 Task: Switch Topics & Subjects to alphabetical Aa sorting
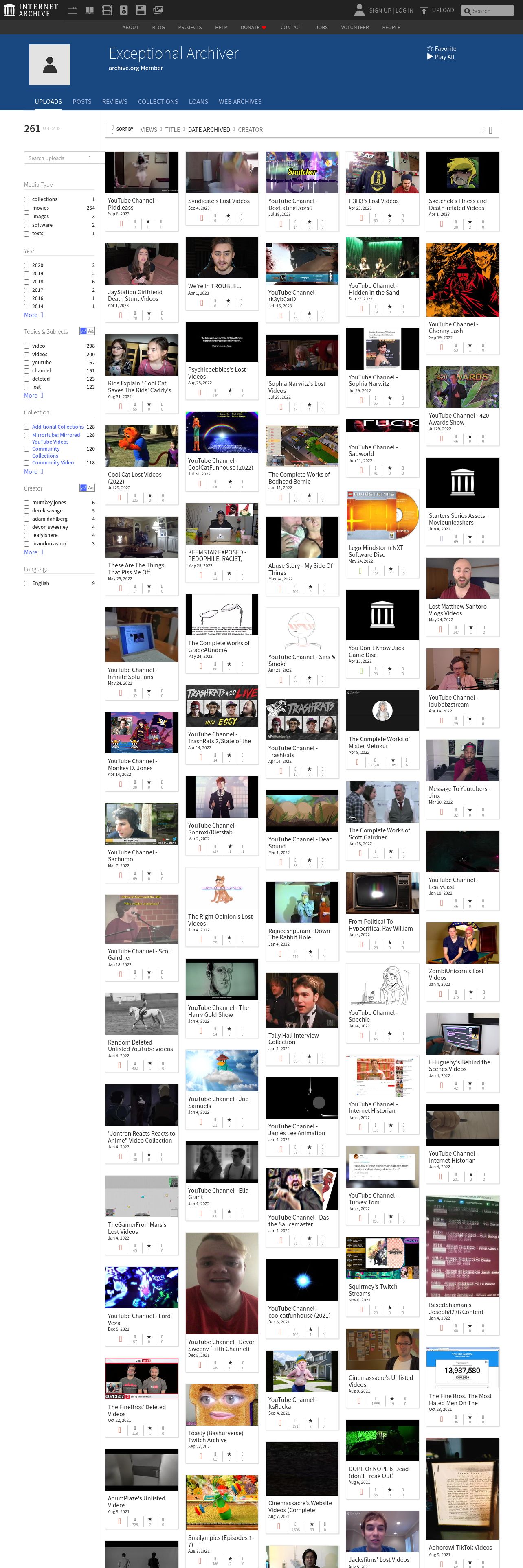[91, 331]
